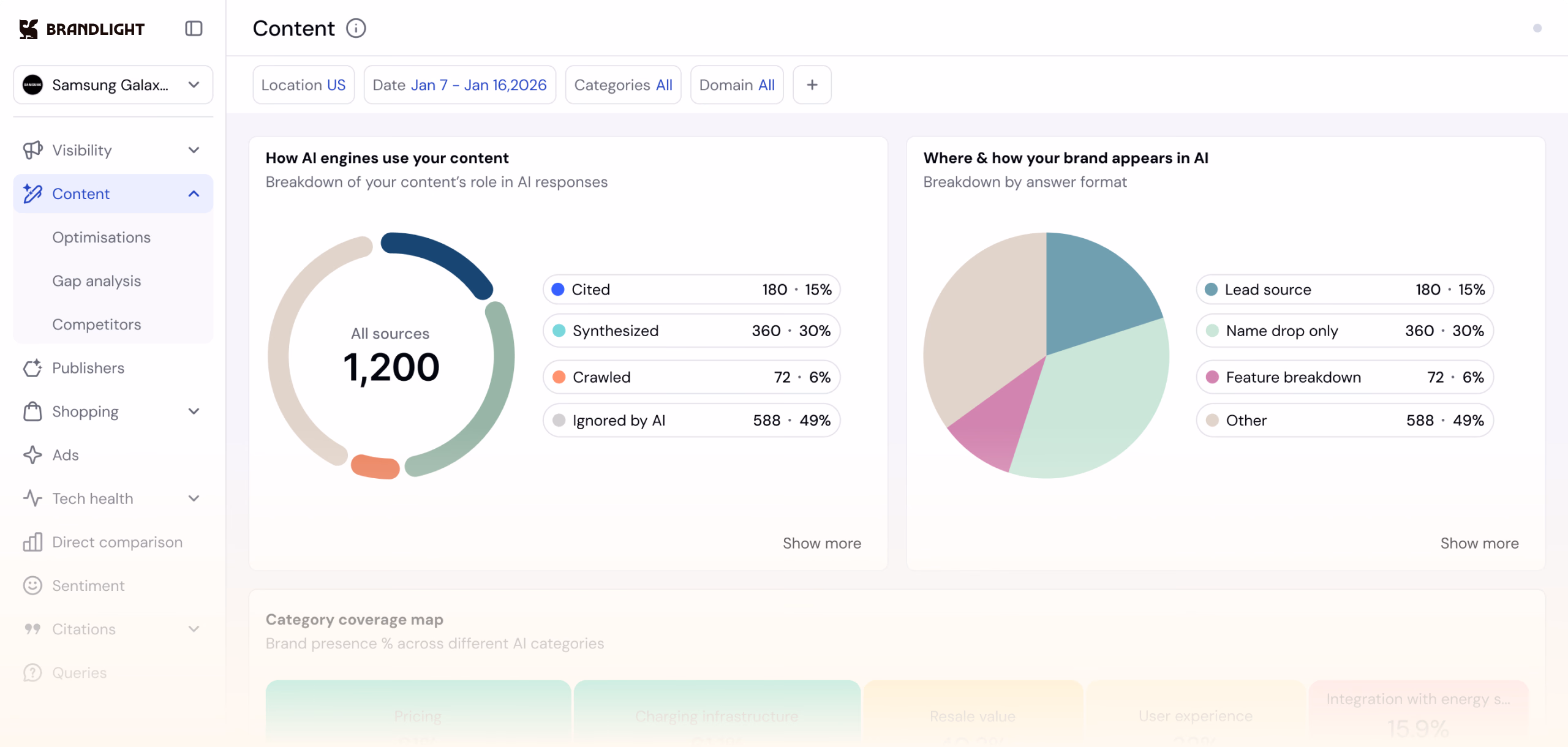The height and width of the screenshot is (747, 1568).
Task: Click the Tech health pulse icon
Action: click(x=32, y=498)
